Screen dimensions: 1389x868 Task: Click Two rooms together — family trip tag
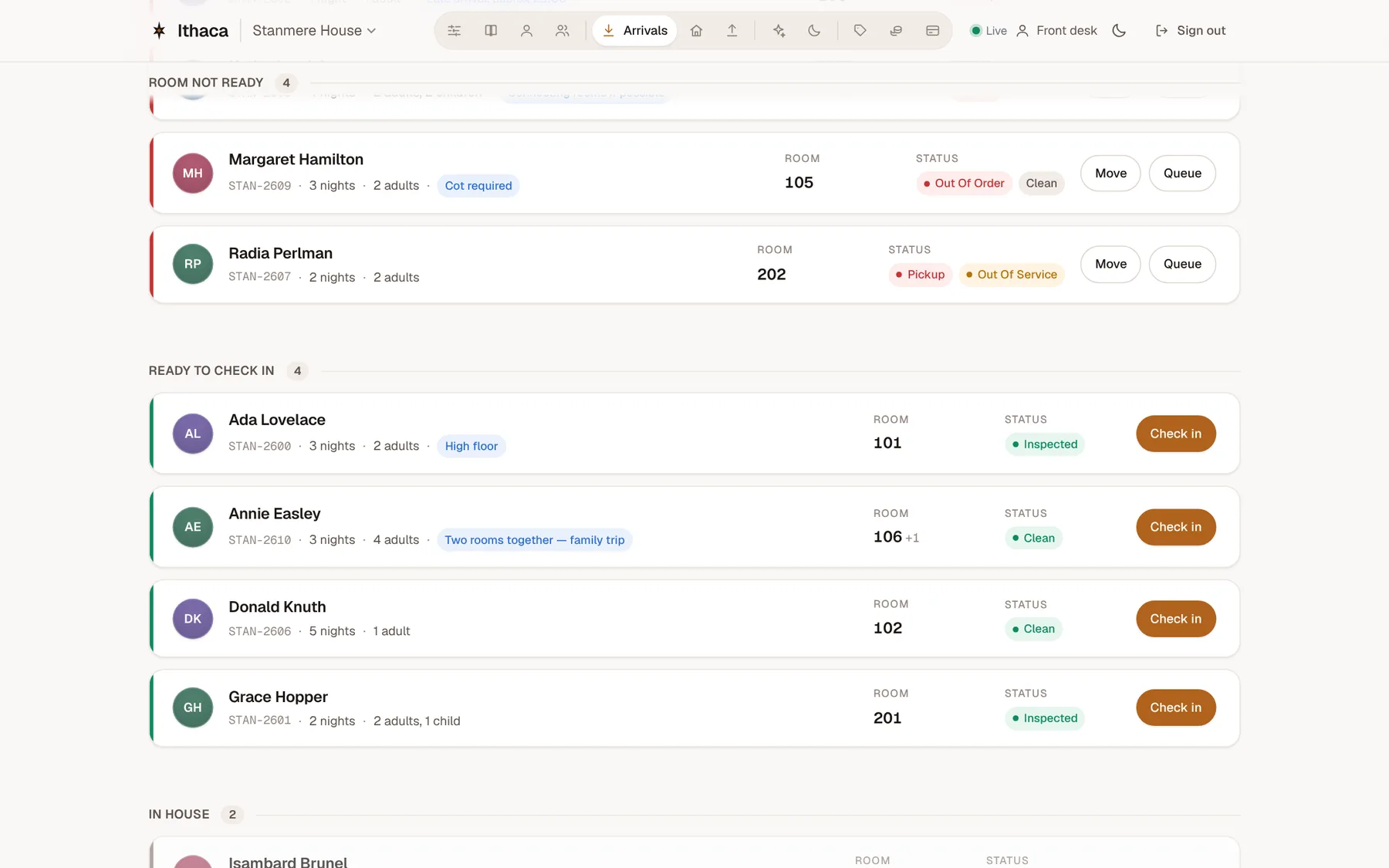click(x=535, y=540)
